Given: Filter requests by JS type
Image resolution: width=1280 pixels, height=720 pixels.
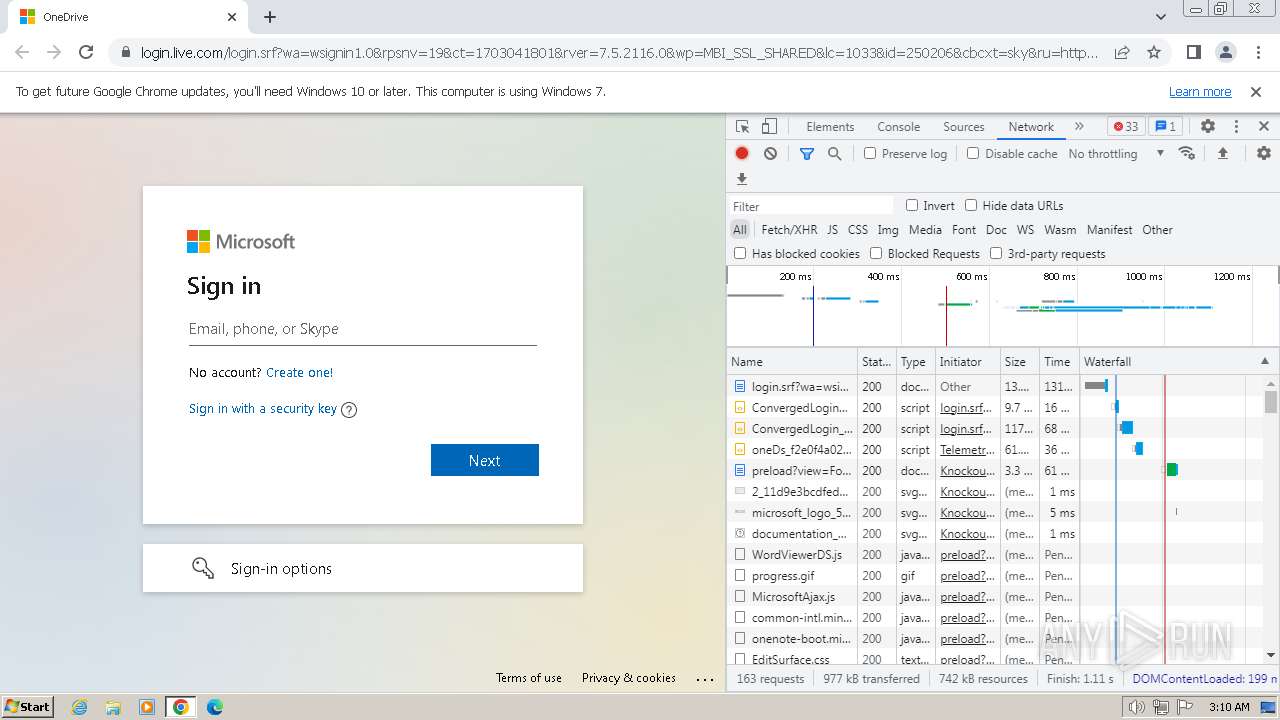Looking at the screenshot, I should pyautogui.click(x=832, y=230).
